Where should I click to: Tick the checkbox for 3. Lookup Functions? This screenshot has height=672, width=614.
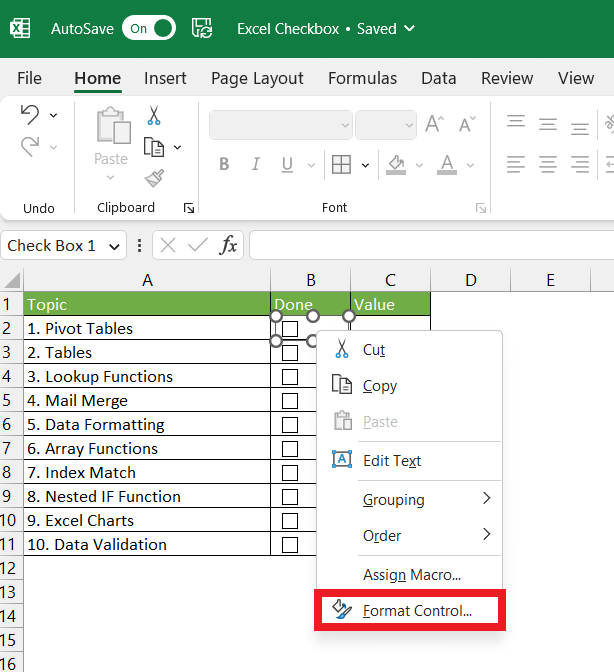tap(290, 377)
